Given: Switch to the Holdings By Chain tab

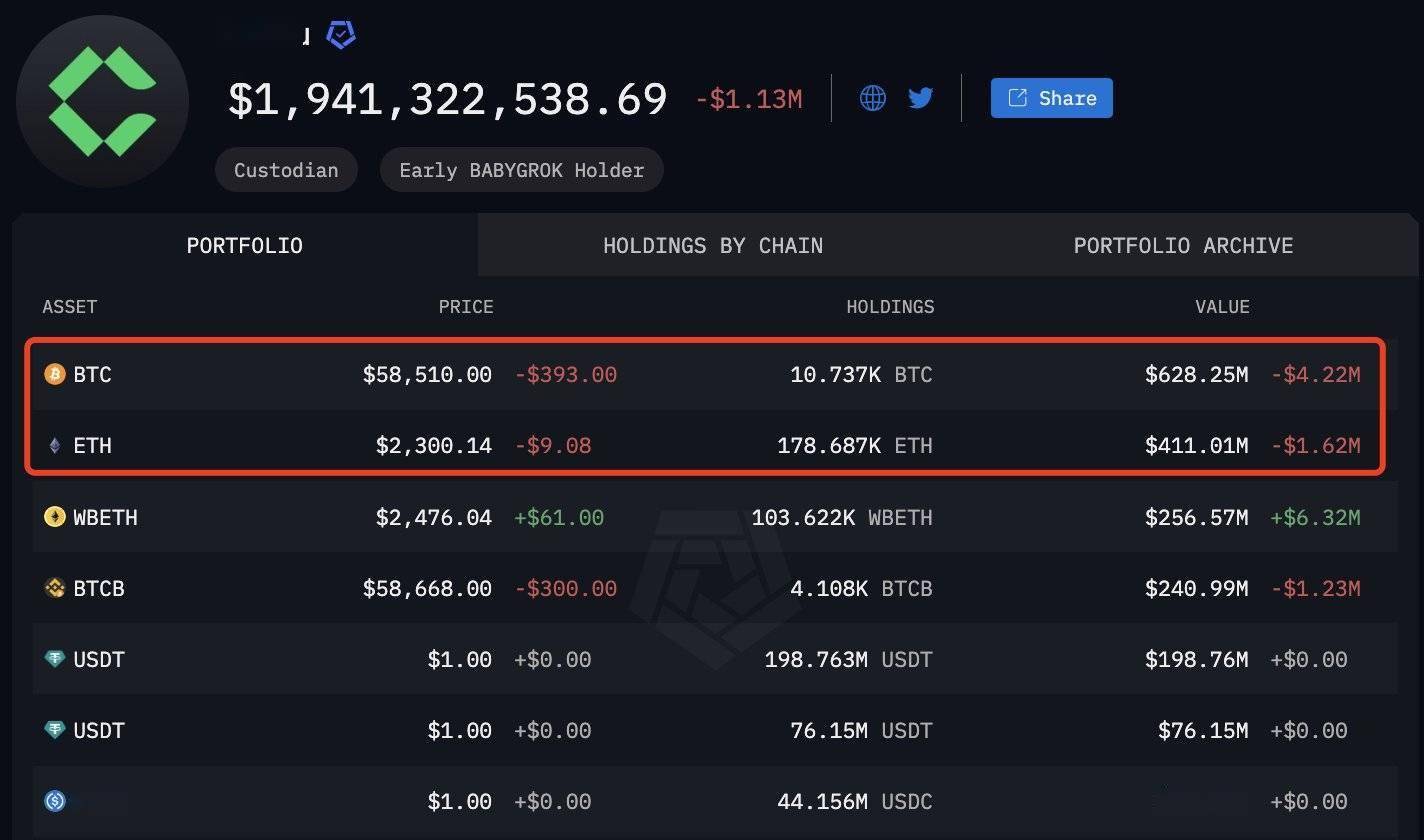Looking at the screenshot, I should [712, 246].
